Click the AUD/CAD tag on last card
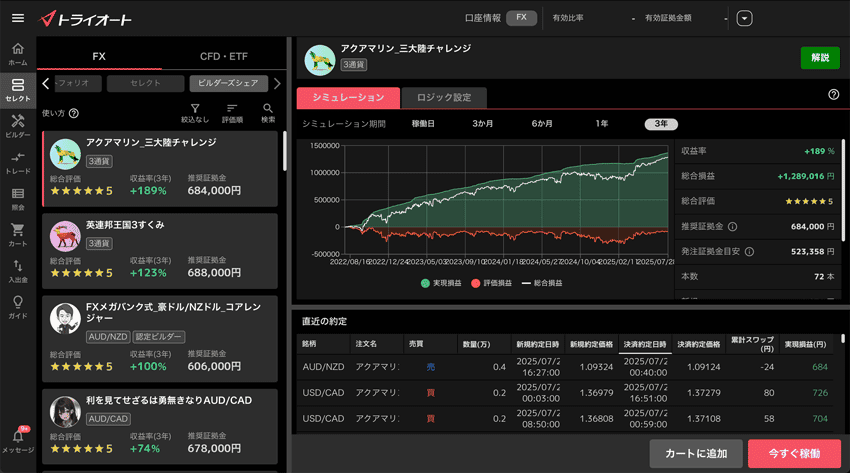850x473 pixels. (108, 419)
